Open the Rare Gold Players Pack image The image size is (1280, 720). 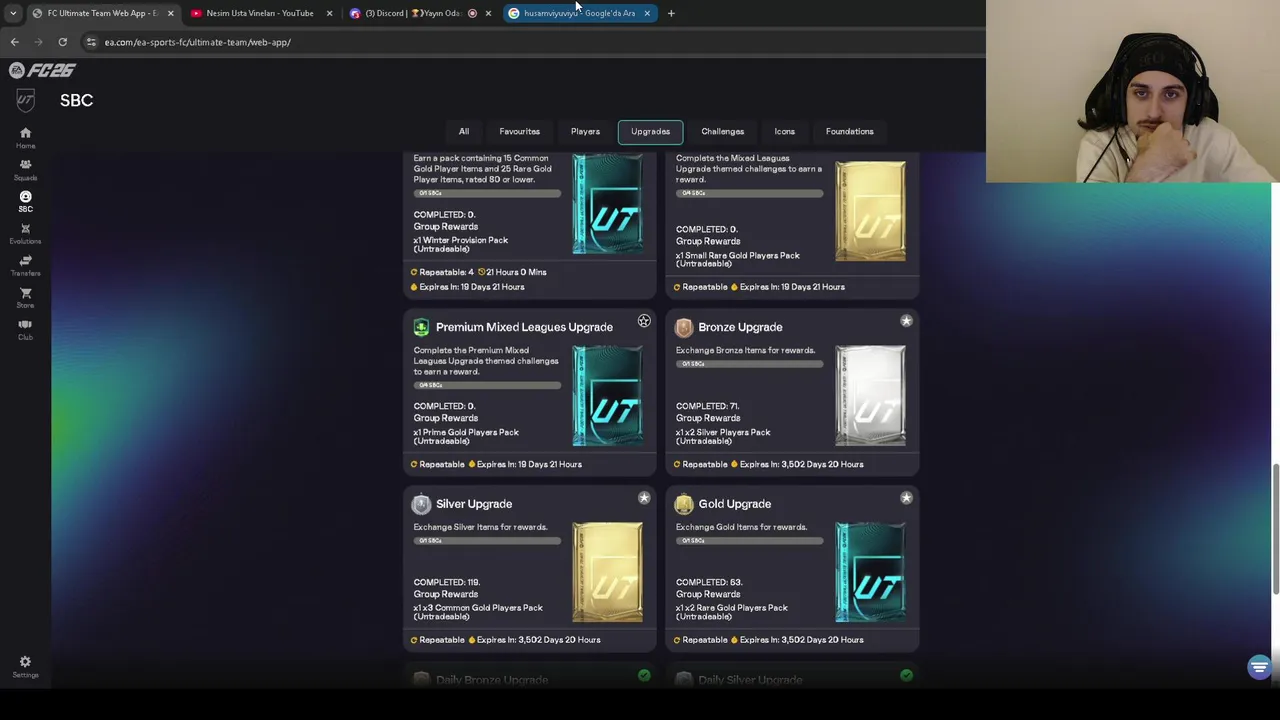870,572
